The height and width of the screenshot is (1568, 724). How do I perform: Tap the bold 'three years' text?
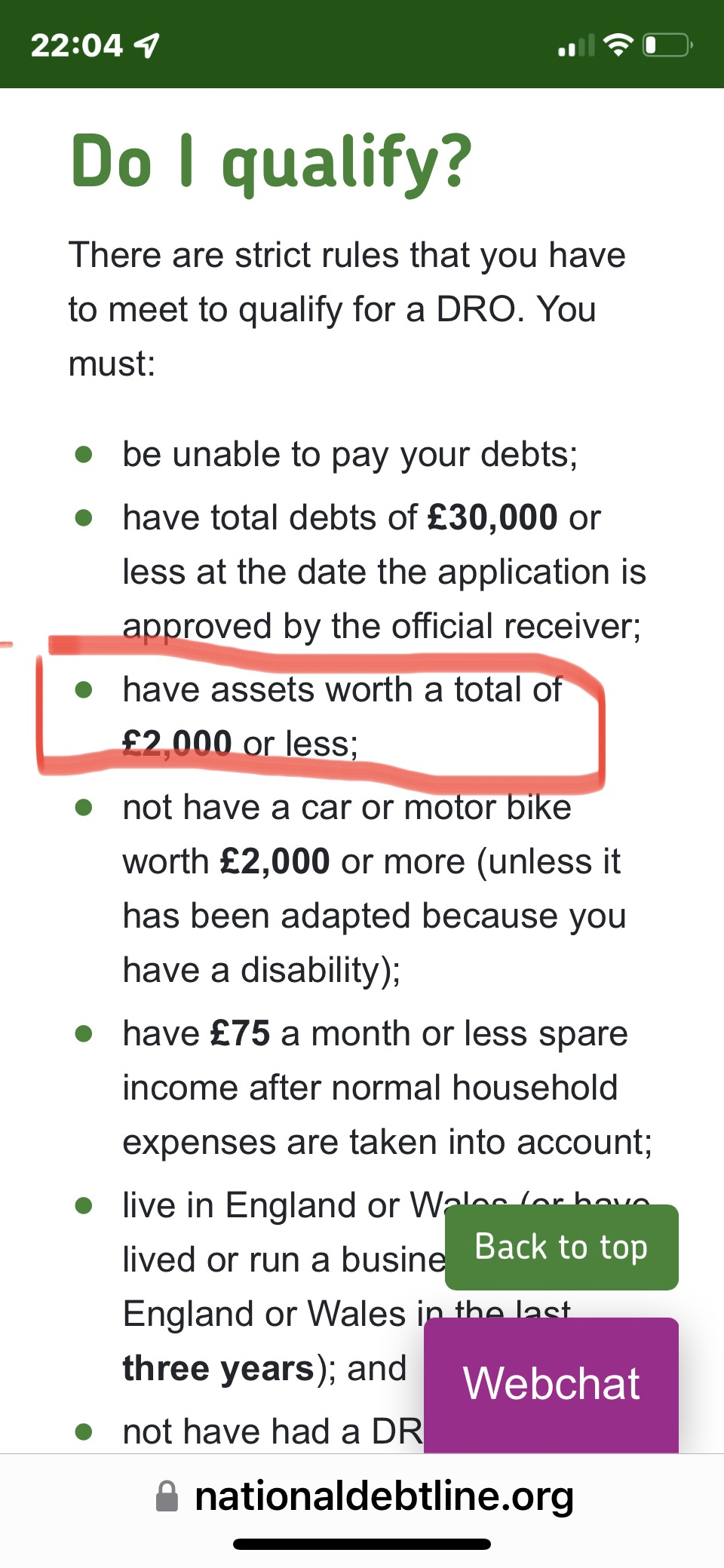pos(219,1368)
